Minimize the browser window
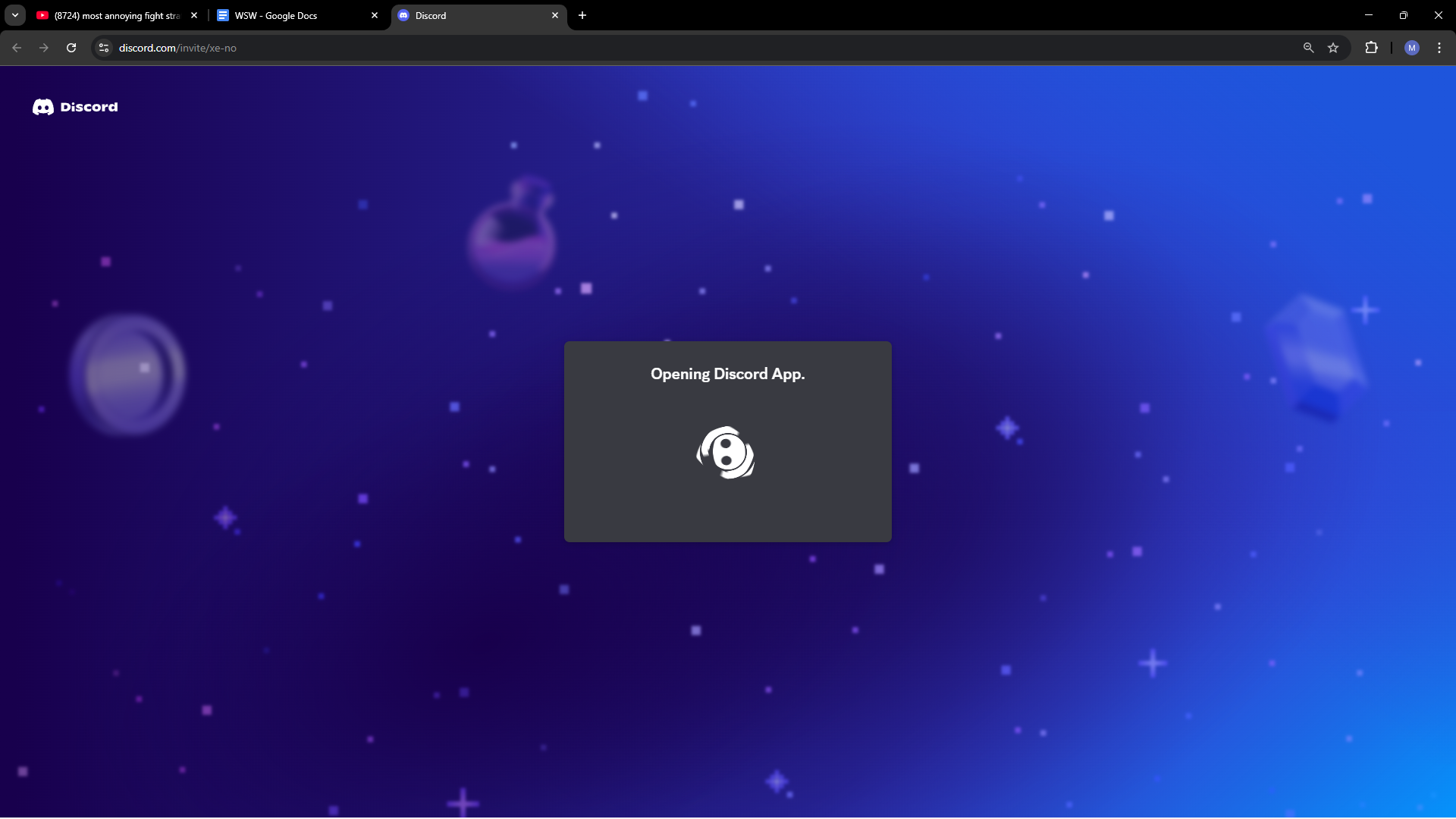The width and height of the screenshot is (1456, 819). (1369, 15)
